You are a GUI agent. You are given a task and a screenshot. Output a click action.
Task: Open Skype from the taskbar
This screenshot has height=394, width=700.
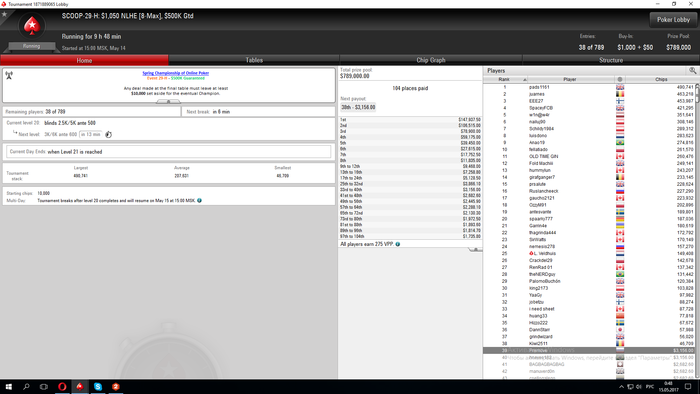[x=98, y=387]
